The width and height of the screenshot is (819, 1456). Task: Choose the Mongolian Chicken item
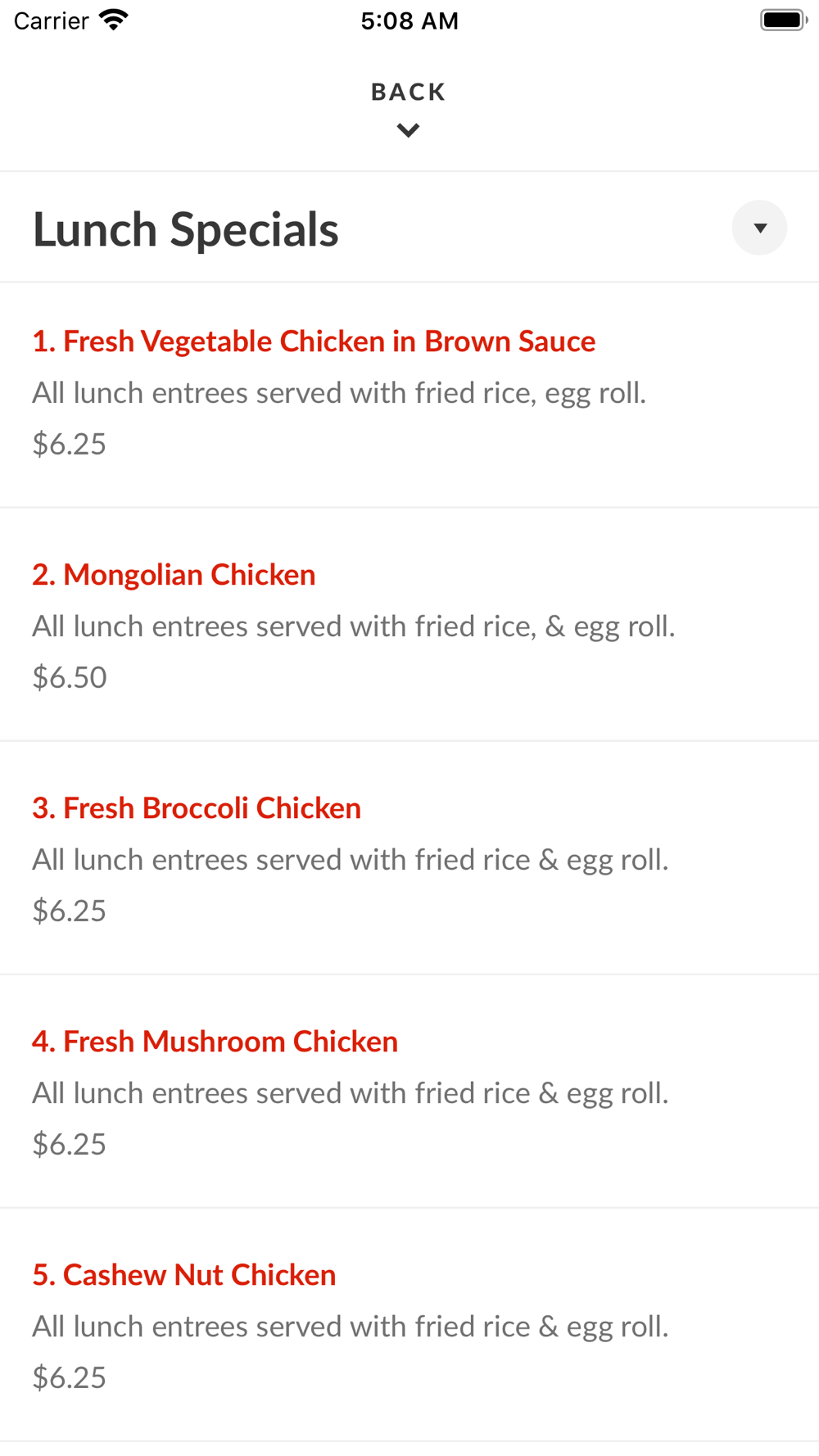tap(174, 575)
